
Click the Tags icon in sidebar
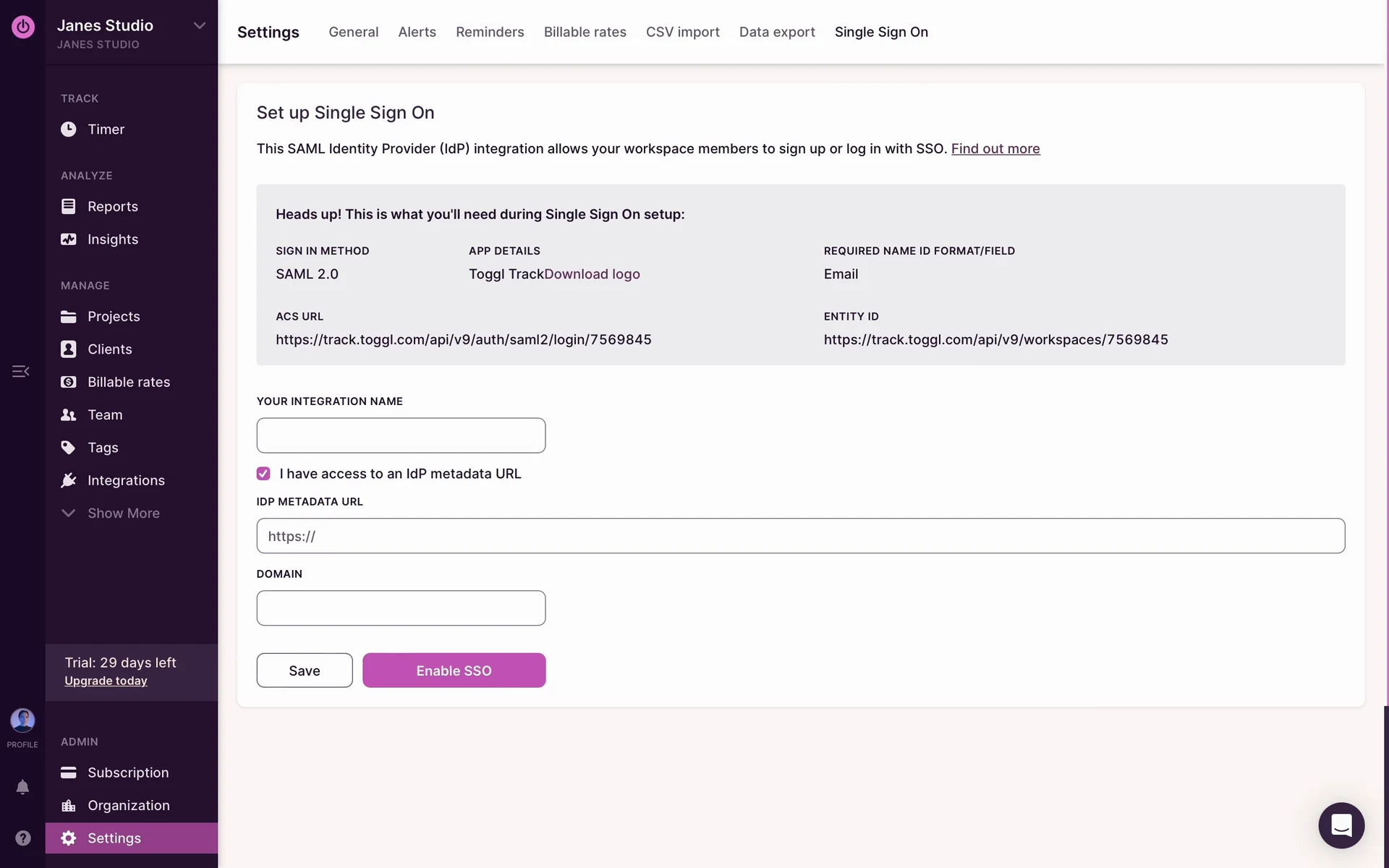[x=68, y=448]
